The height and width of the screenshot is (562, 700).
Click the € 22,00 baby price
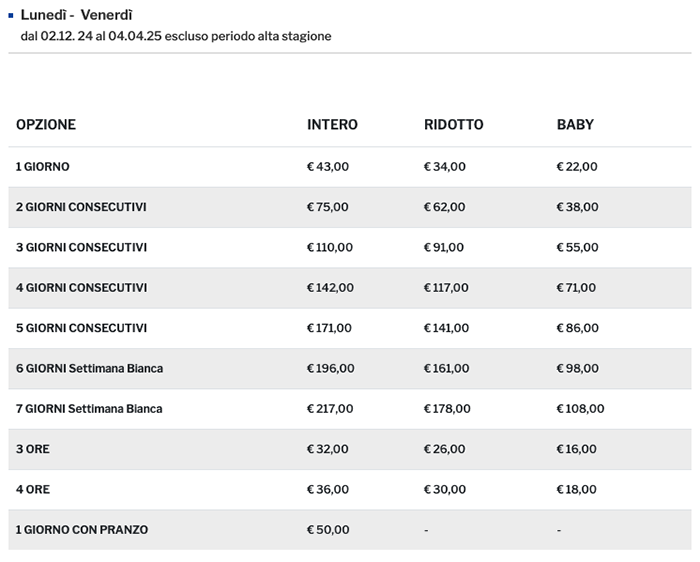coord(577,167)
